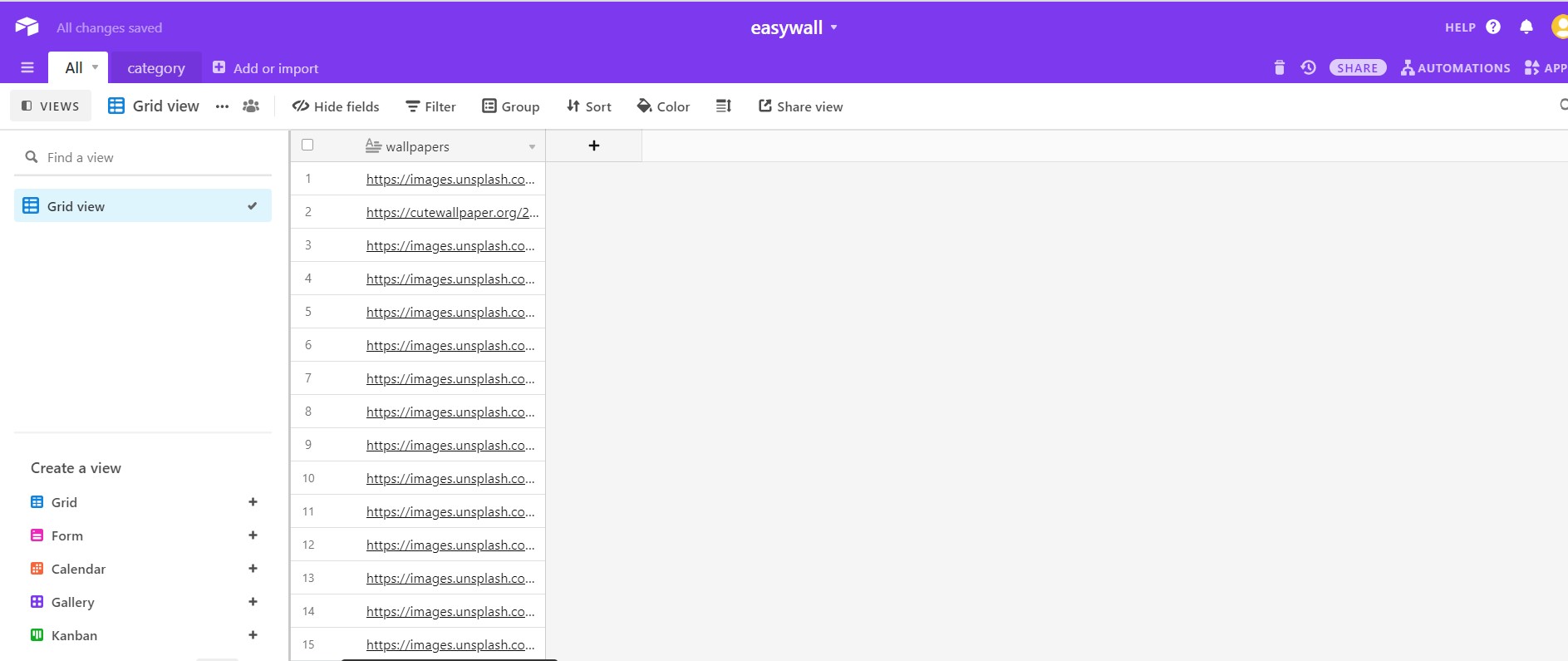Open the notifications bell
This screenshot has height=661, width=1568.
(1526, 27)
